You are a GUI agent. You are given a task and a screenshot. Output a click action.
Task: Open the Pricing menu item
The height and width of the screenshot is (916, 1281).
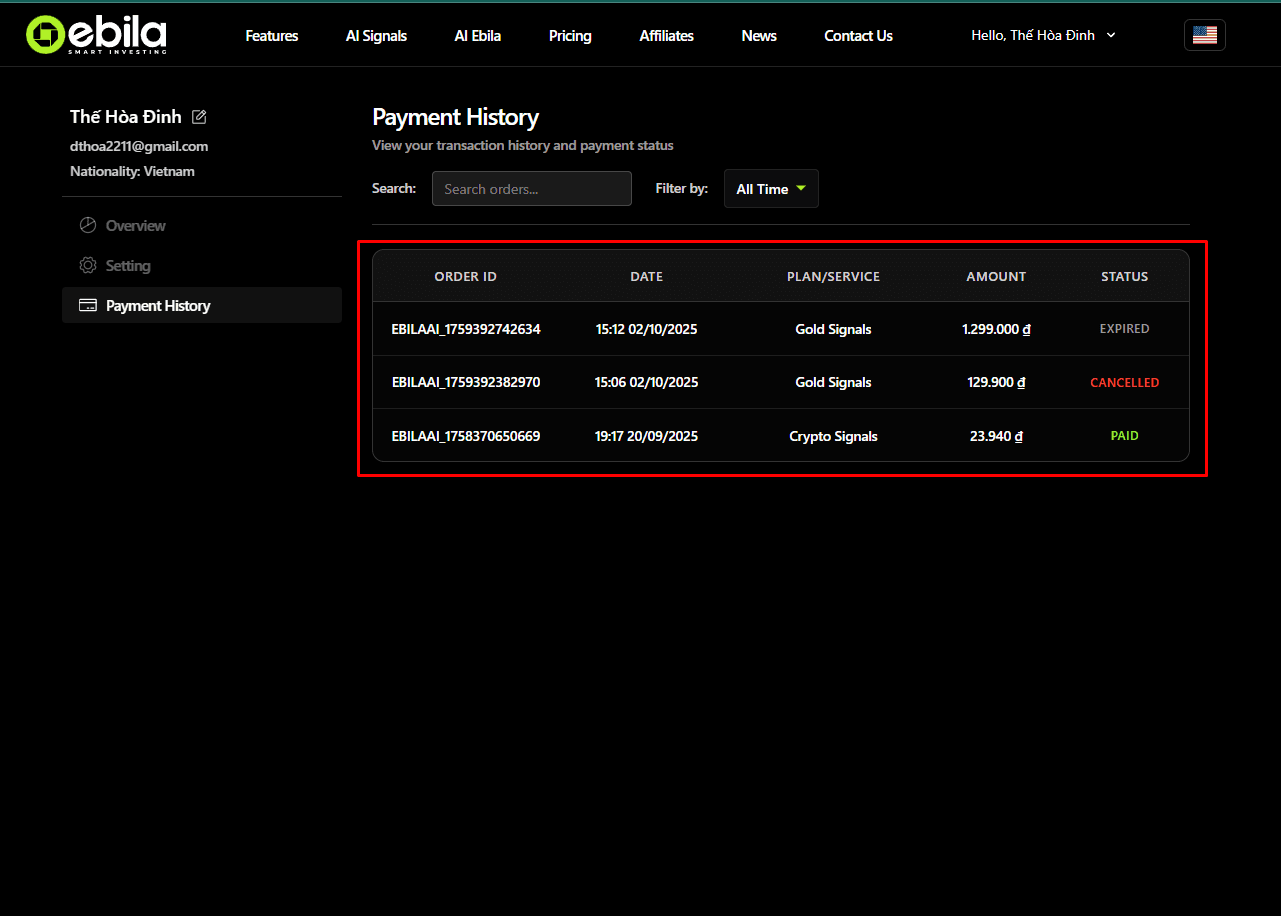[570, 35]
